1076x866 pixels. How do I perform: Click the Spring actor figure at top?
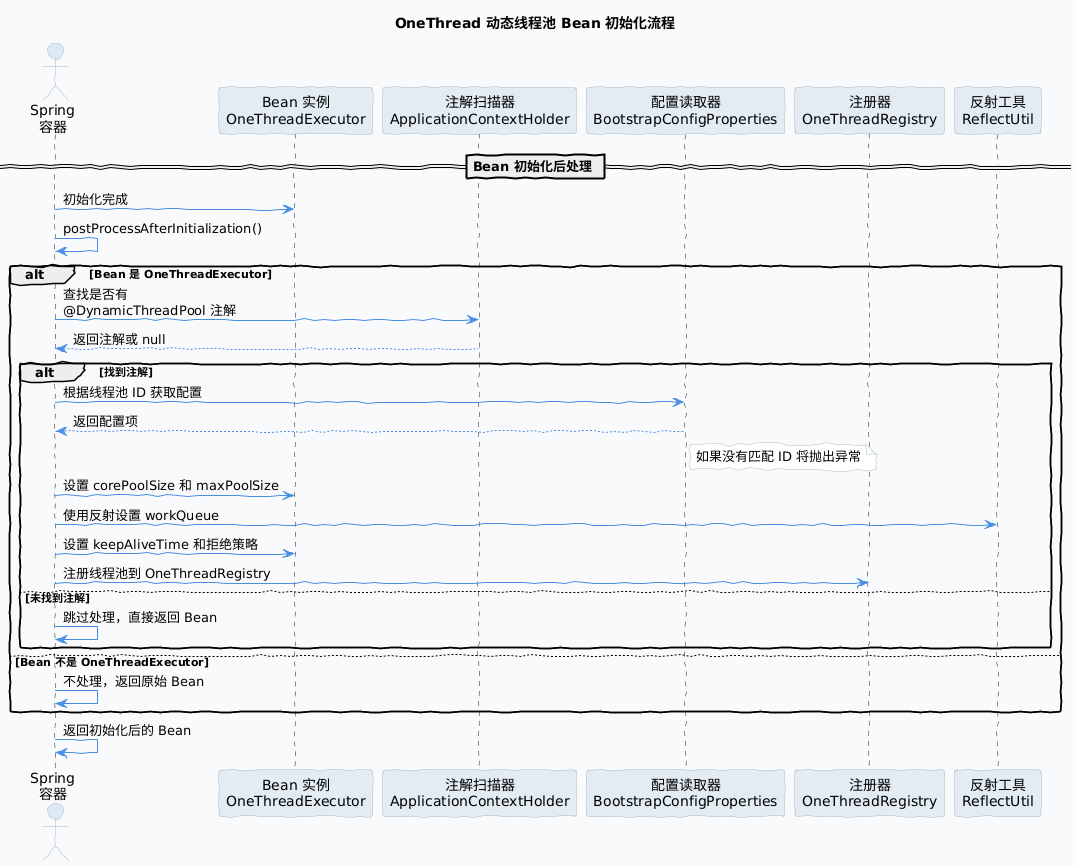click(x=55, y=72)
